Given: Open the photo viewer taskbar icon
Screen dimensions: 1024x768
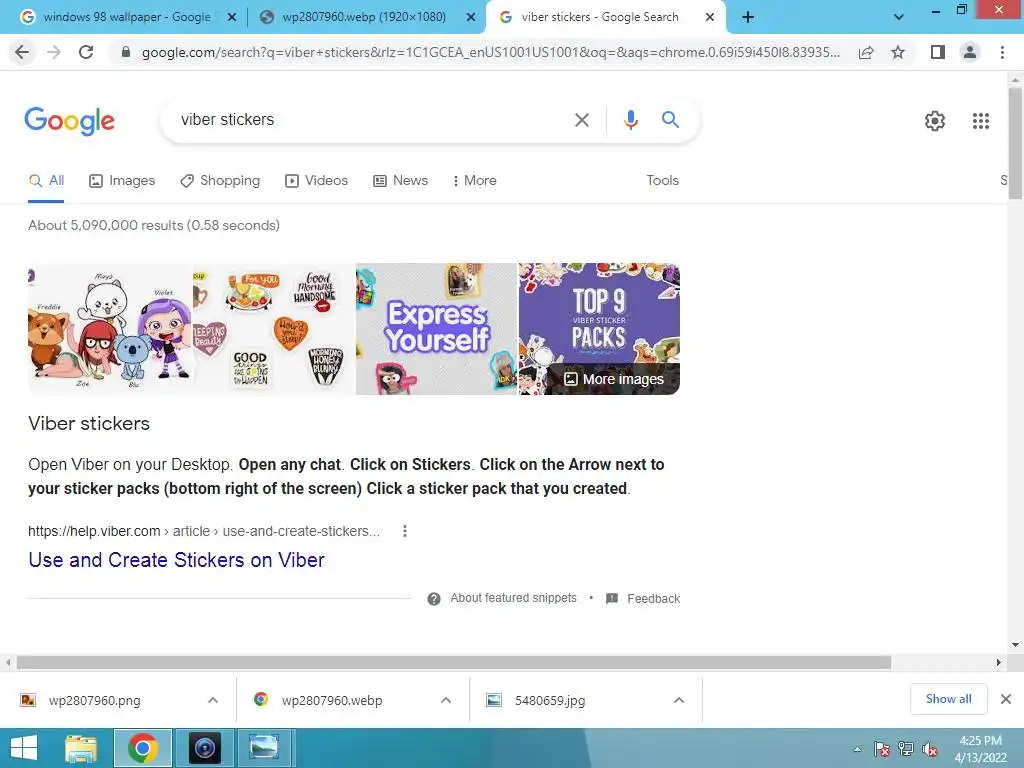Looking at the screenshot, I should click(x=264, y=748).
